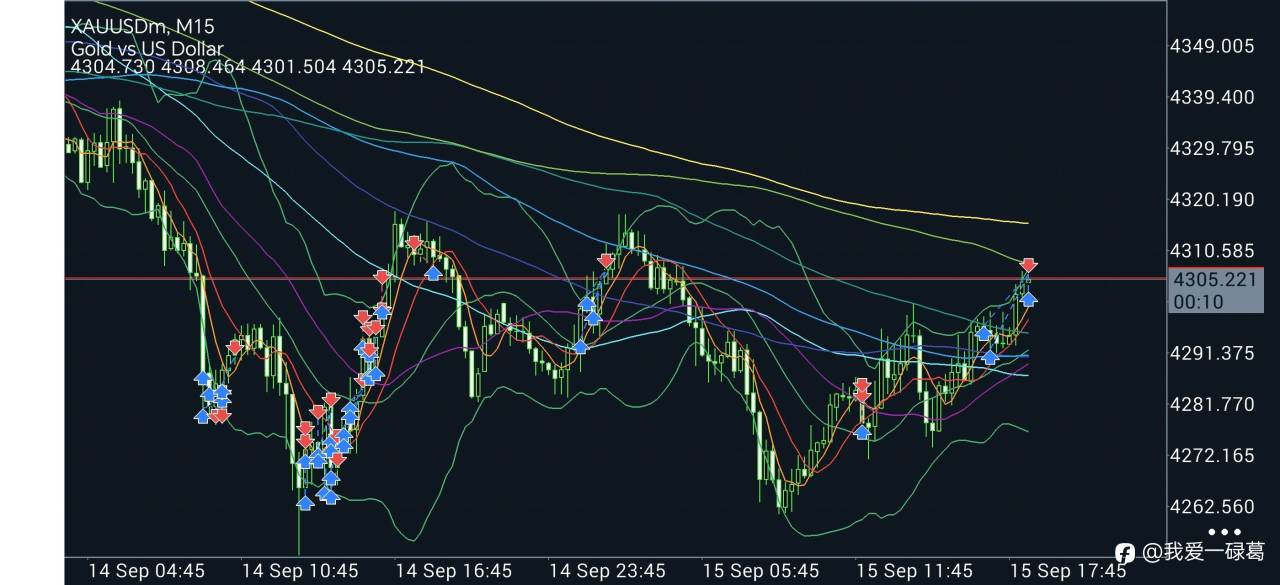Tap price scale label 4329.795

[1212, 148]
